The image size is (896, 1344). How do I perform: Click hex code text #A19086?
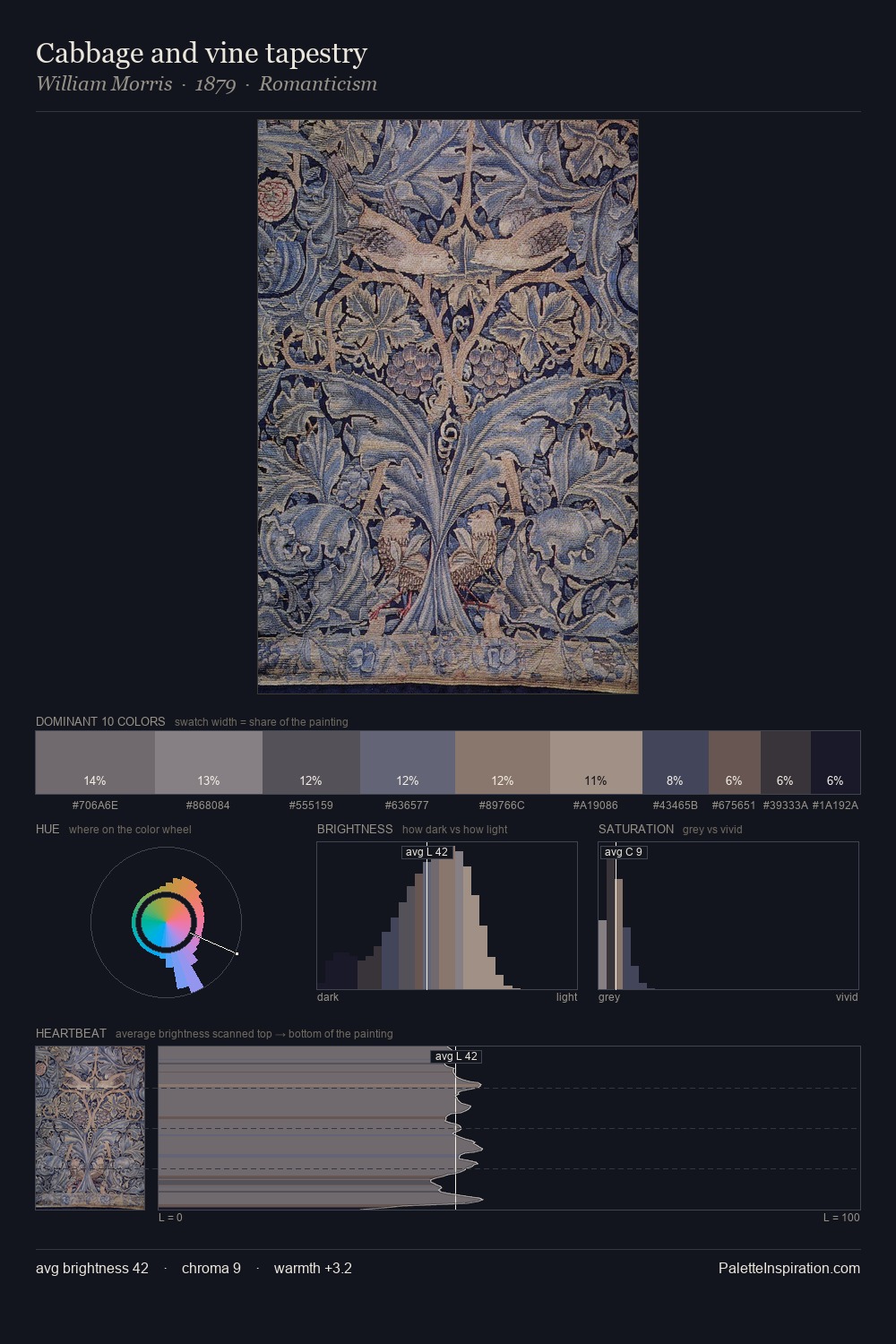point(596,806)
